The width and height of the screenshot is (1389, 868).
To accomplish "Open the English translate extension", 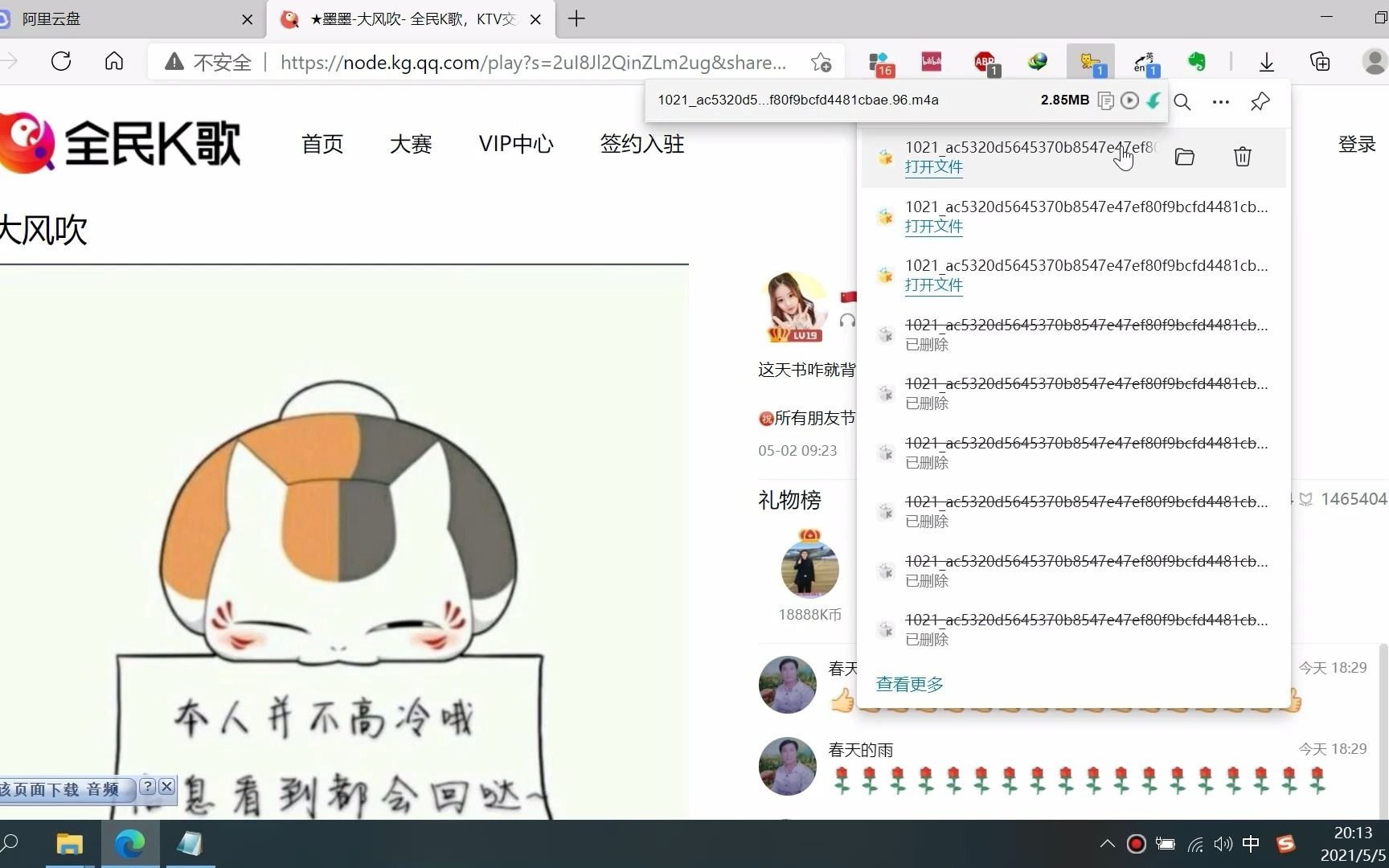I will 1145,63.
